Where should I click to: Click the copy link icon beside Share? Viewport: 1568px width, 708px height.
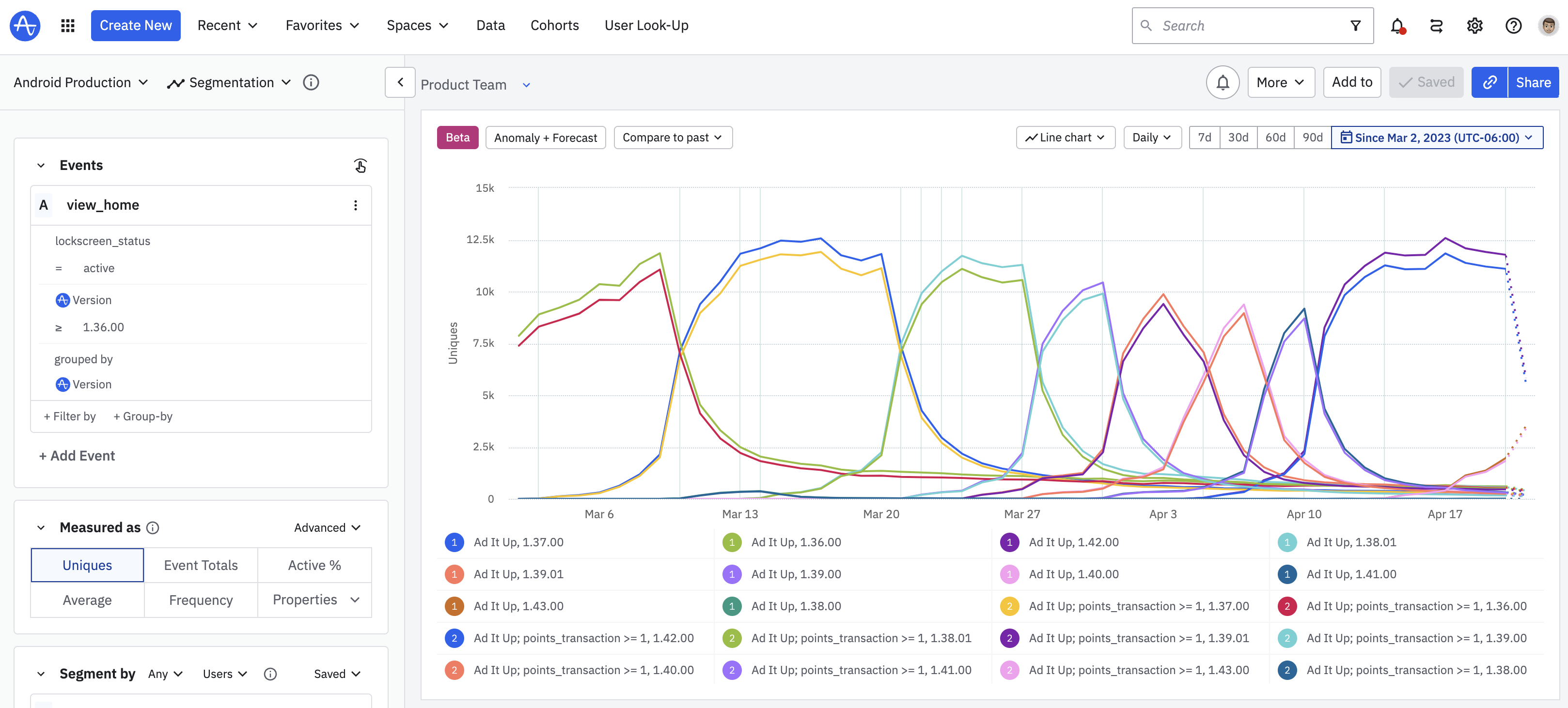click(1489, 83)
